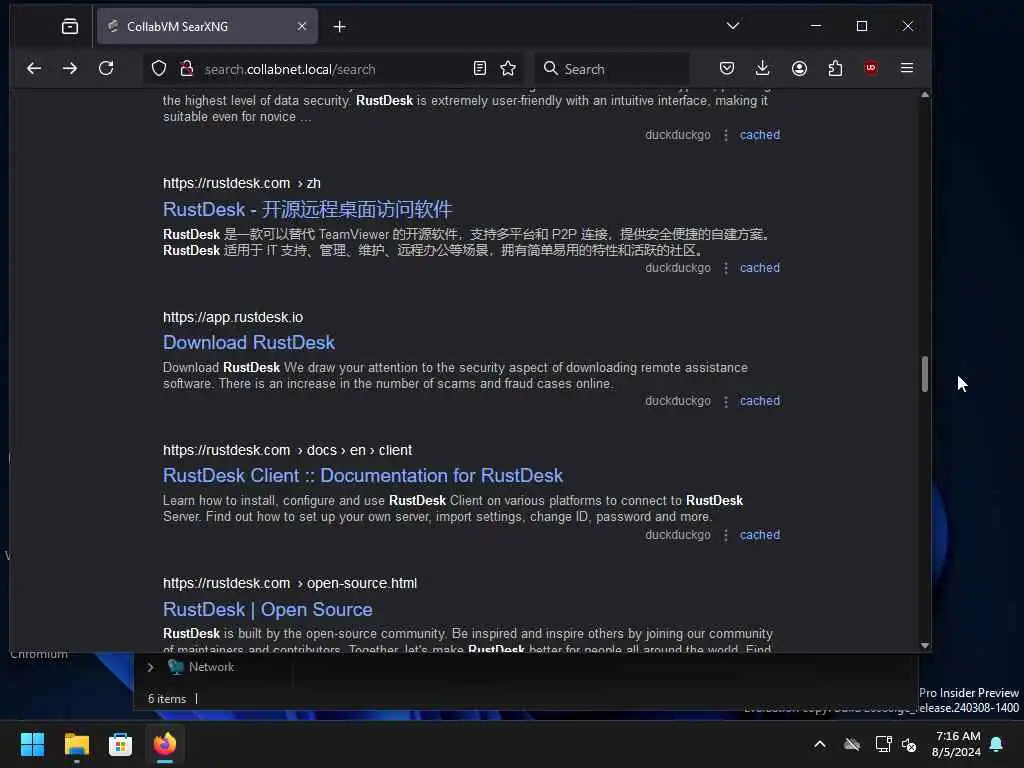
Task: Open File Explorer from taskbar
Action: (x=76, y=744)
